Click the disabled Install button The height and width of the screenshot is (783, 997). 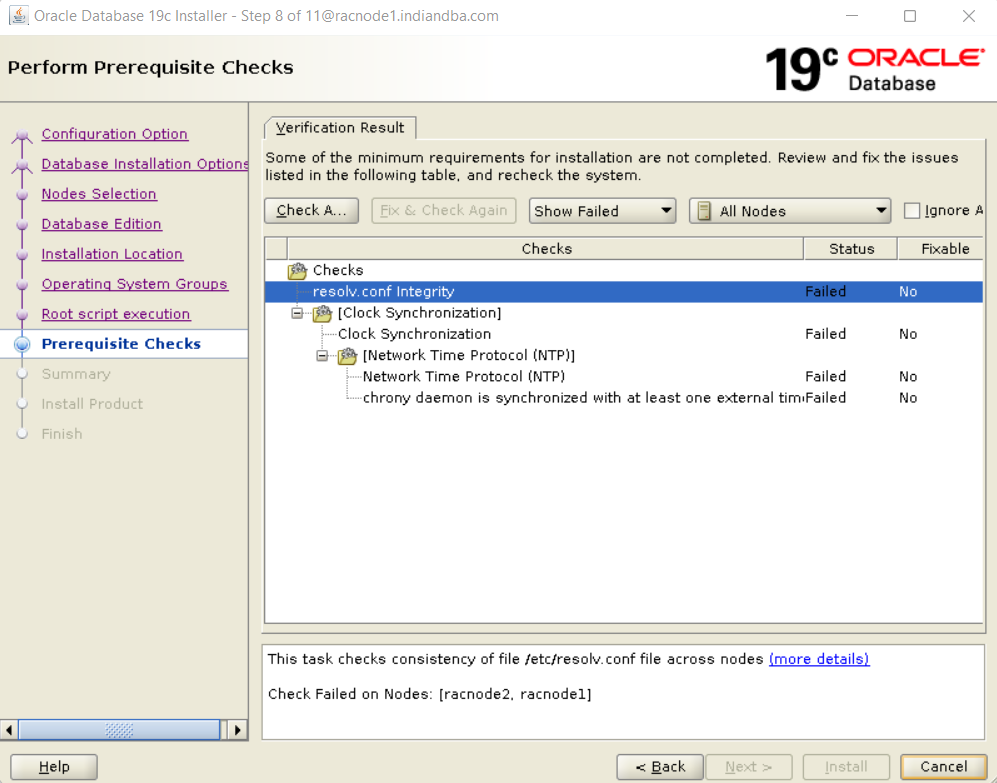pos(846,766)
